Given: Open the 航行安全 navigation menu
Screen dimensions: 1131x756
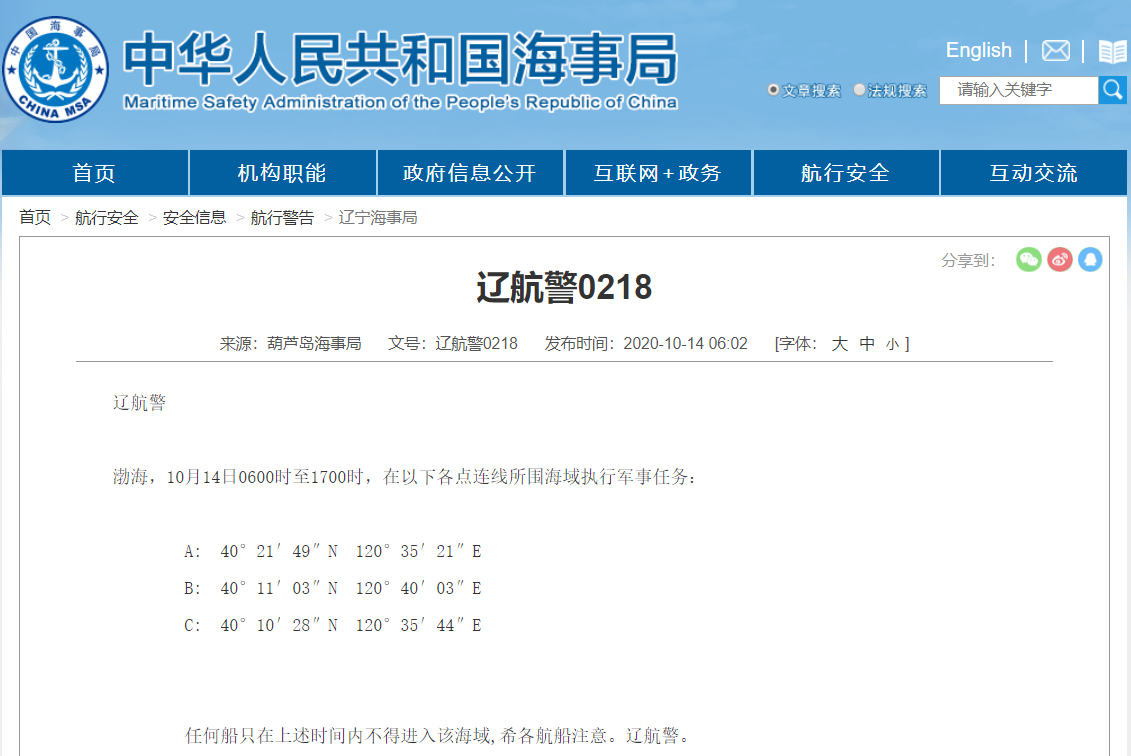Looking at the screenshot, I should tap(845, 173).
